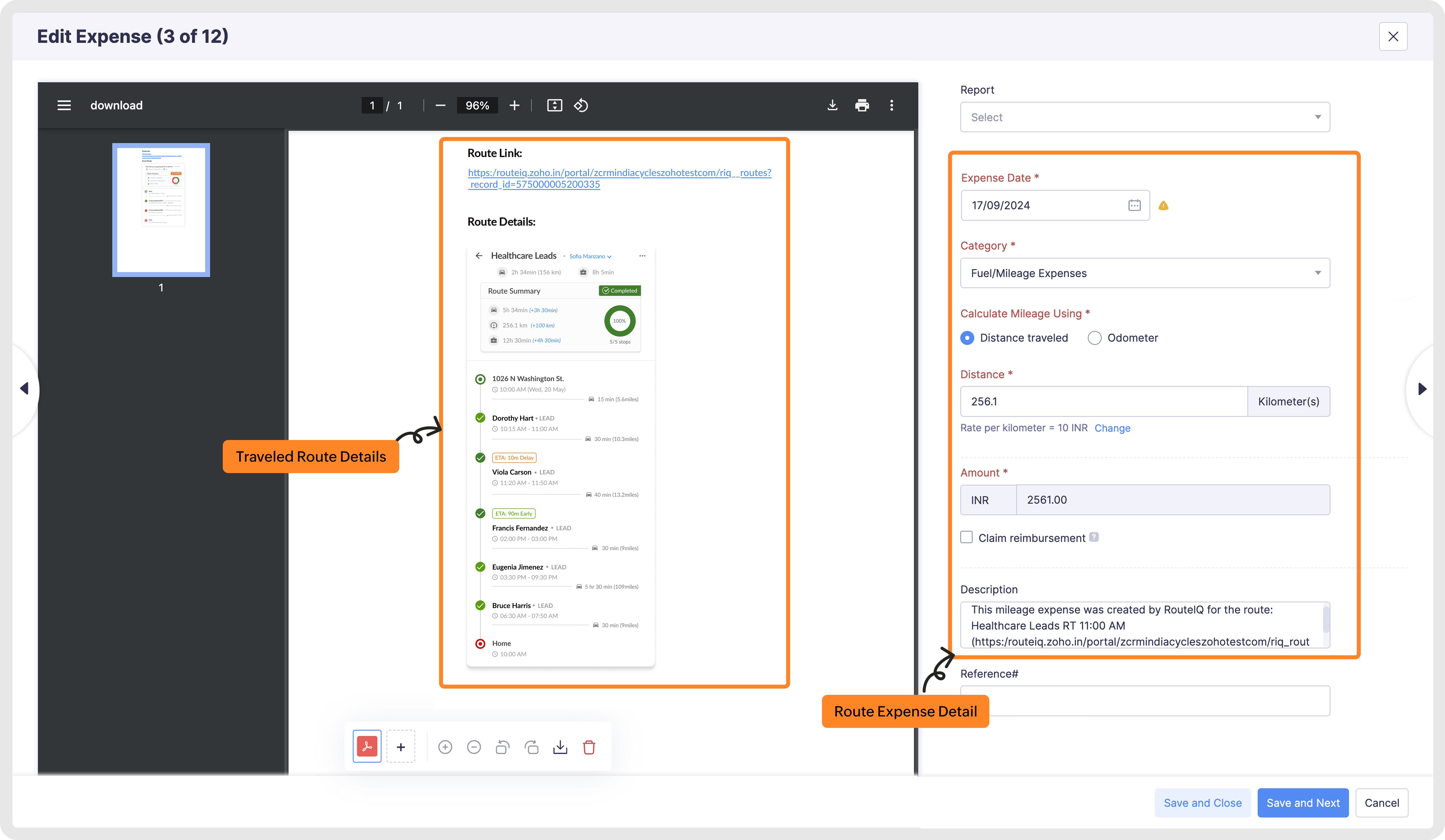This screenshot has height=840, width=1445.
Task: Toggle the PDF sidebar hamburger menu
Action: 64,105
